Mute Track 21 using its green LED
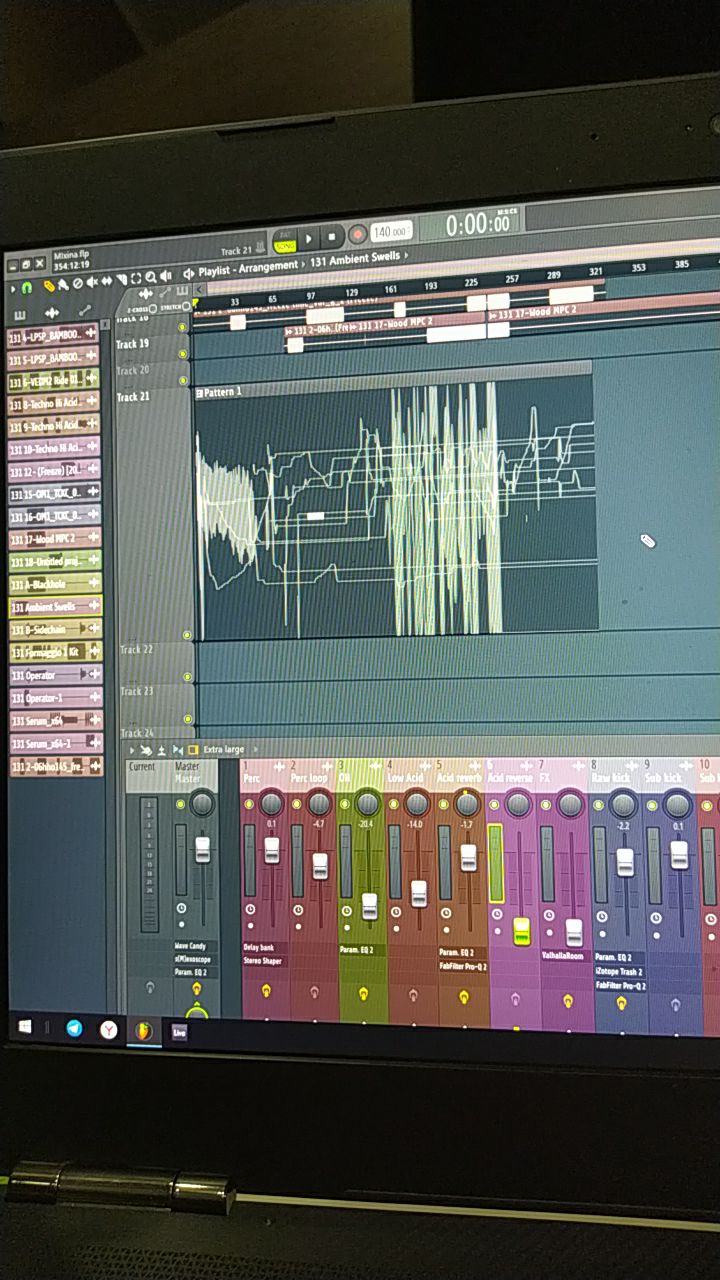This screenshot has width=720, height=1280. (186, 635)
